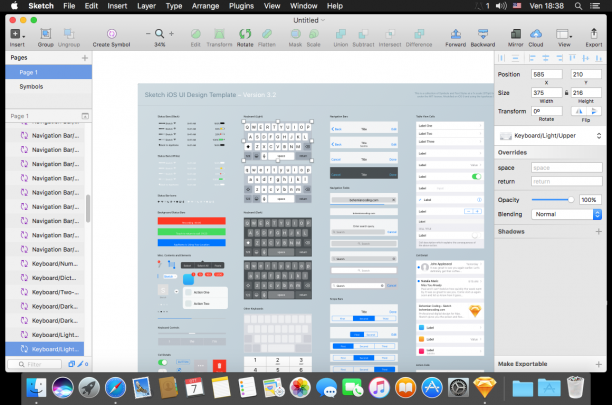
Task: Add a shadow with the plus
Action: (x=598, y=231)
